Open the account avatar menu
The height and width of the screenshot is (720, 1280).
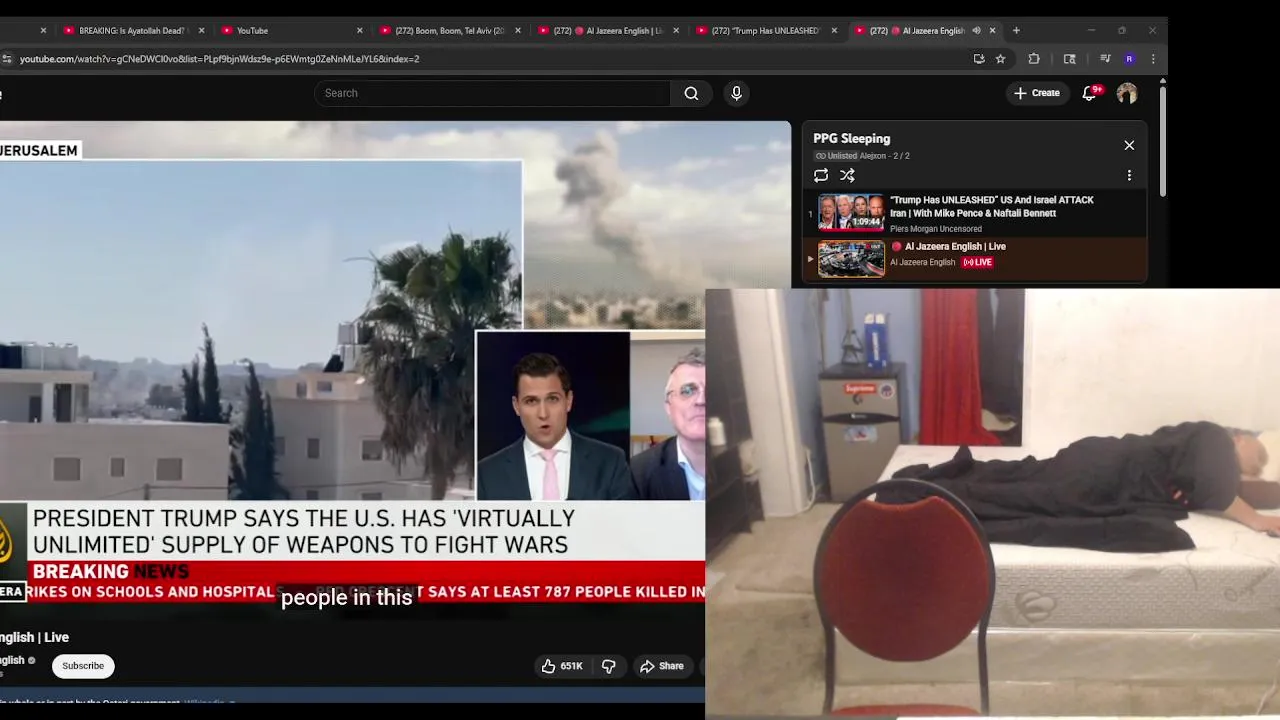click(1127, 93)
